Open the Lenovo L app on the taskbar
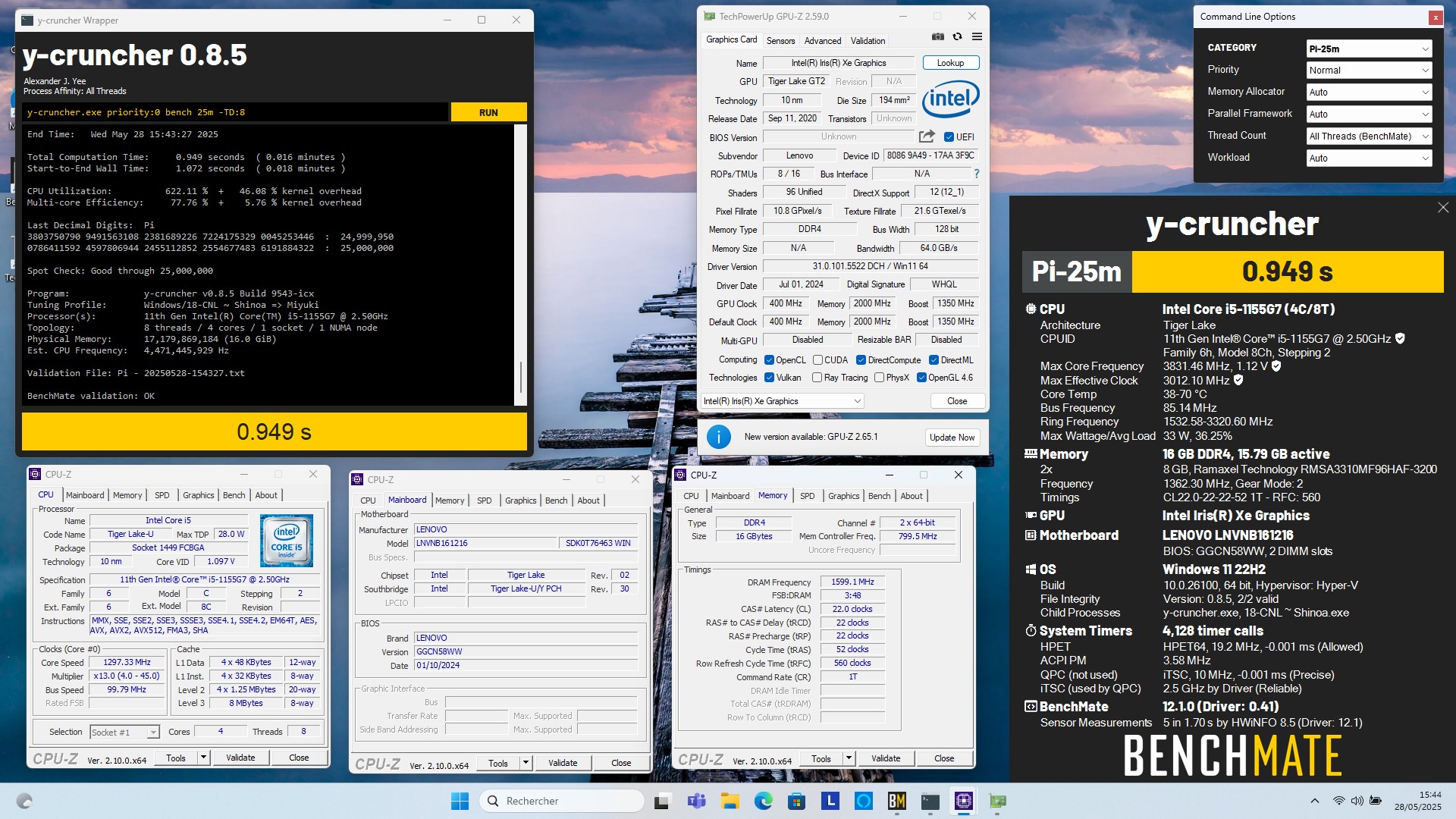 (x=830, y=801)
